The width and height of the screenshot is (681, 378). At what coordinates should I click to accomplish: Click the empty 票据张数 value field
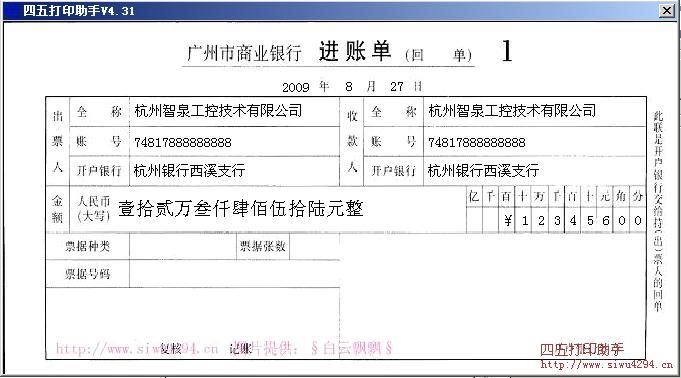pyautogui.click(x=314, y=247)
